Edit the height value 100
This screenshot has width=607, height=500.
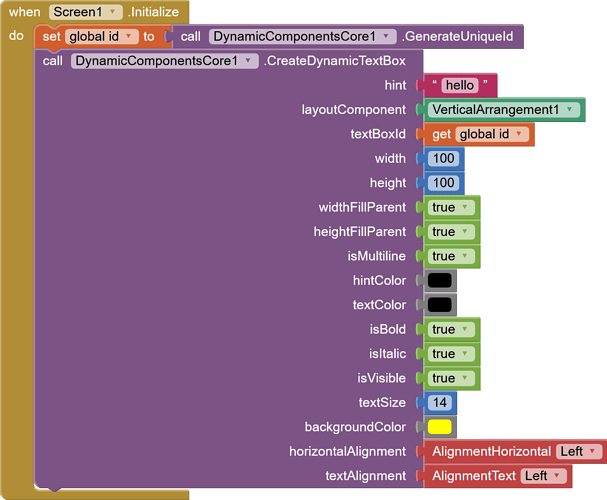click(x=444, y=183)
